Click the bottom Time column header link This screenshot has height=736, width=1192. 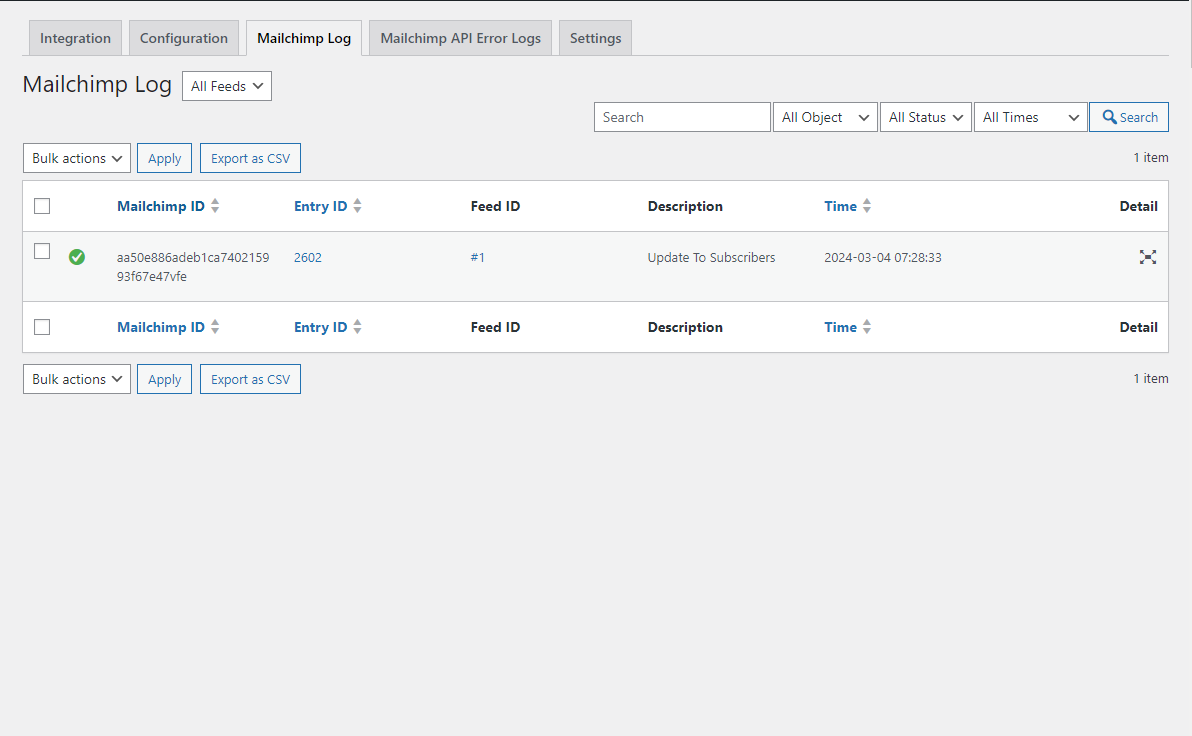pos(840,327)
